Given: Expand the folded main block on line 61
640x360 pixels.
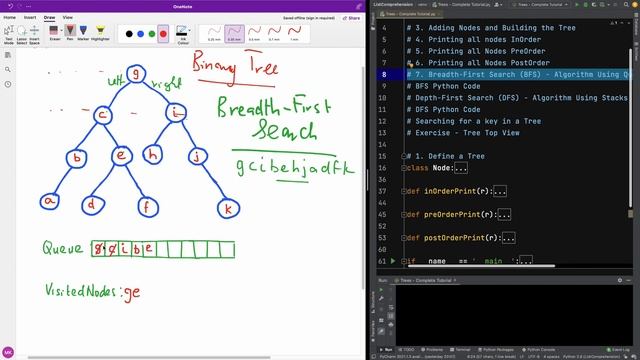Looking at the screenshot, I should [x=526, y=260].
